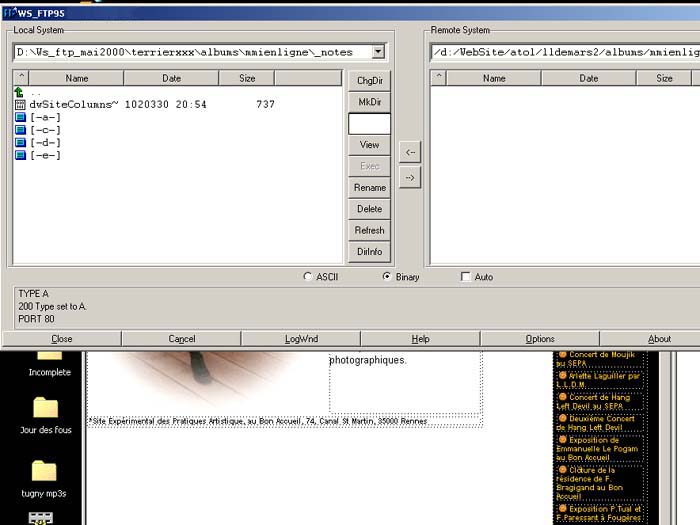Image resolution: width=700 pixels, height=525 pixels.
Task: Click the local MkDir button
Action: pyautogui.click(x=369, y=102)
